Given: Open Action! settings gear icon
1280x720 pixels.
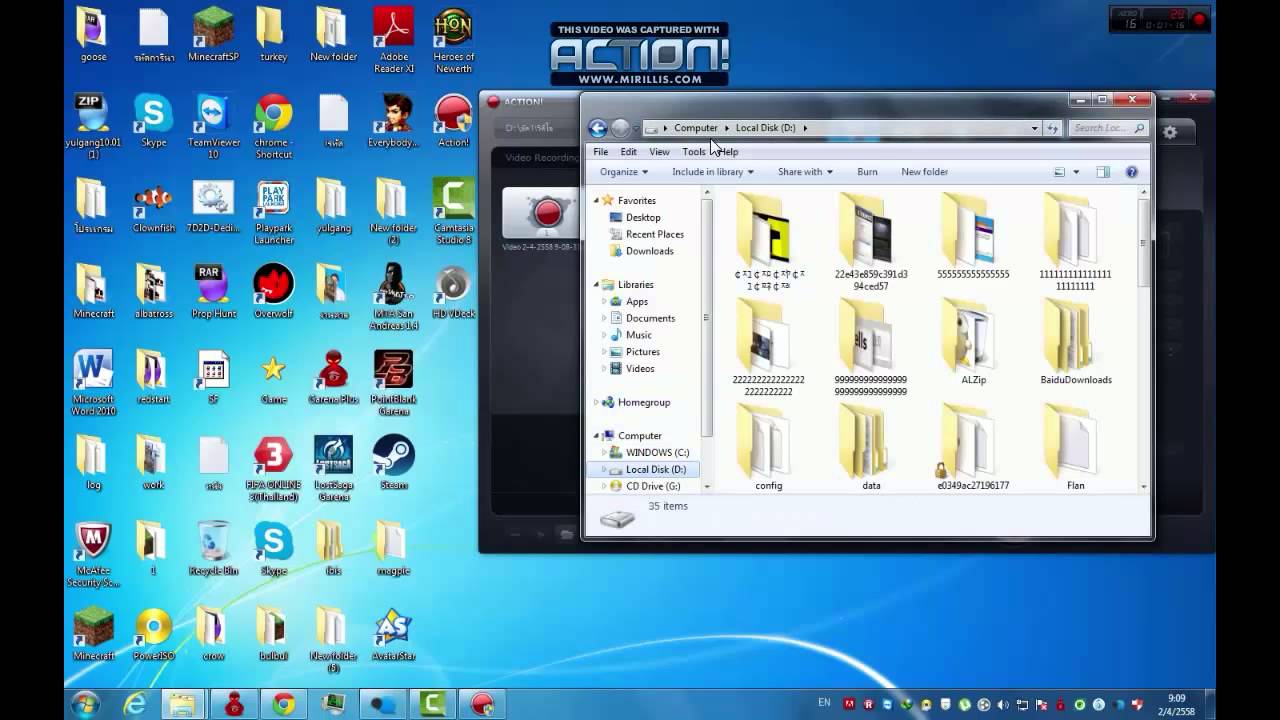Looking at the screenshot, I should (x=1170, y=131).
